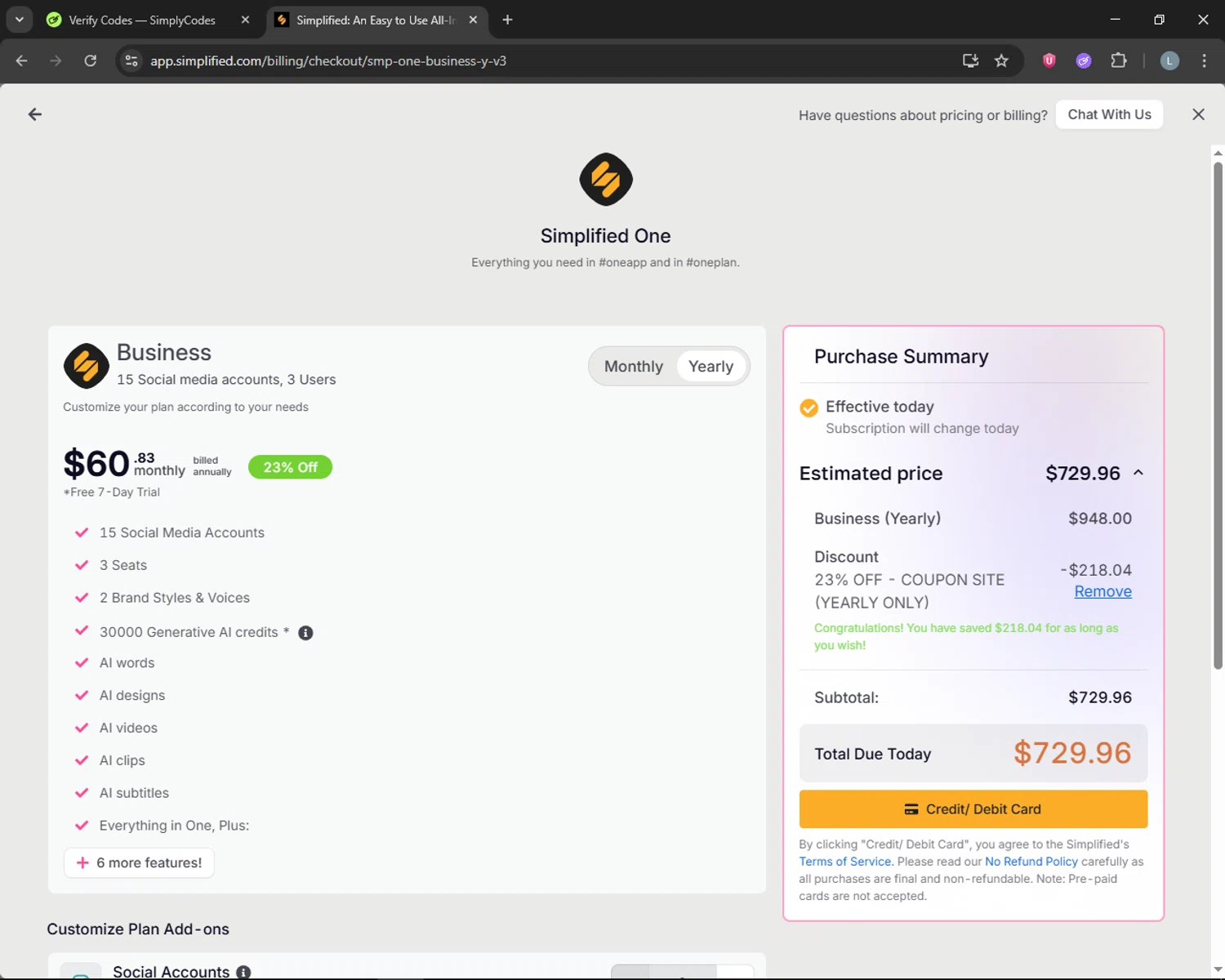Click the Subtotal $729.96 value
Image resolution: width=1225 pixels, height=980 pixels.
pyautogui.click(x=1099, y=697)
